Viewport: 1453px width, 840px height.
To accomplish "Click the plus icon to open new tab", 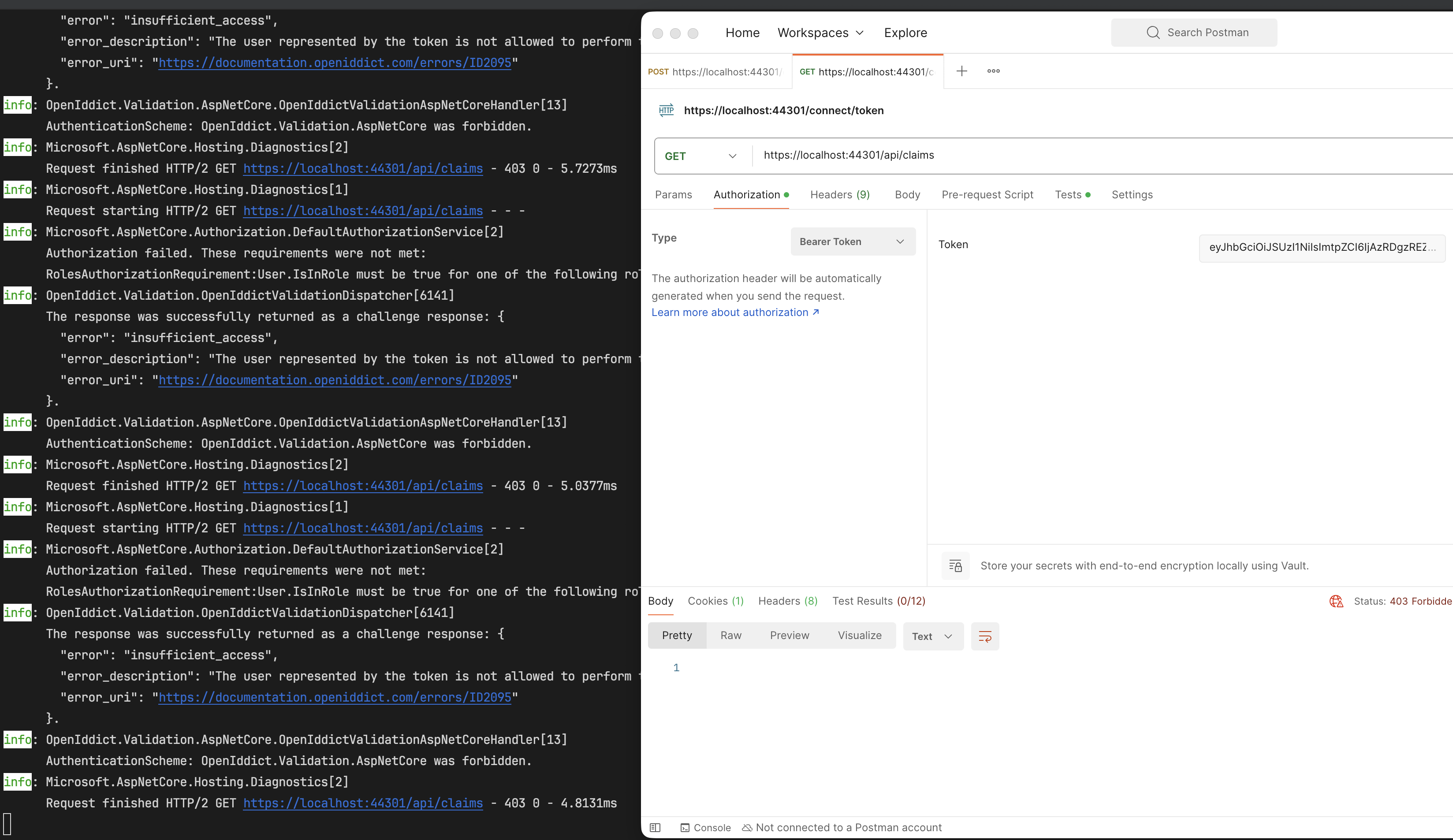I will pyautogui.click(x=961, y=71).
